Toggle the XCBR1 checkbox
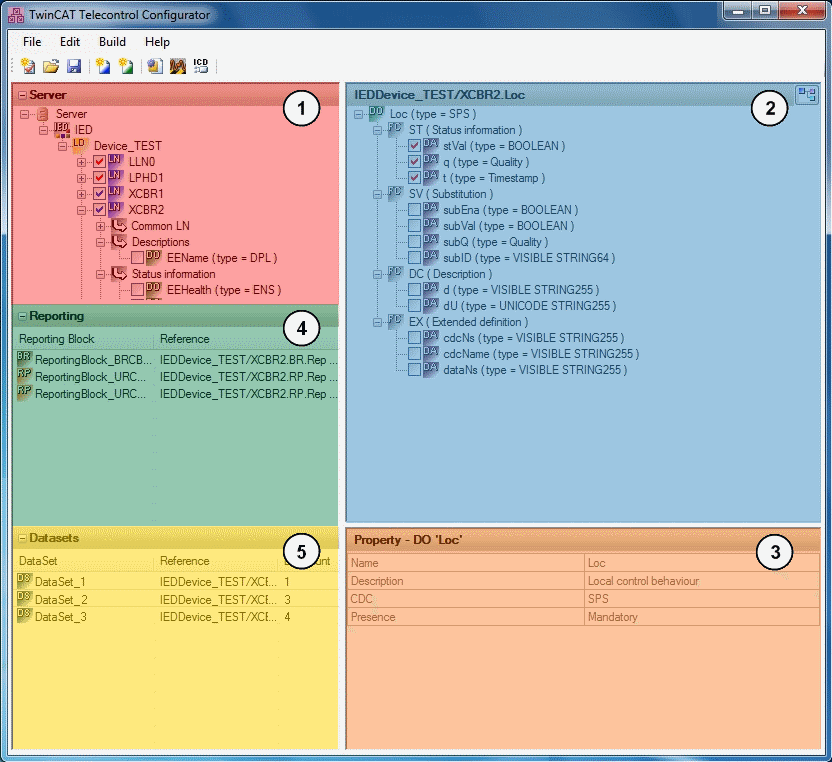 [99, 194]
